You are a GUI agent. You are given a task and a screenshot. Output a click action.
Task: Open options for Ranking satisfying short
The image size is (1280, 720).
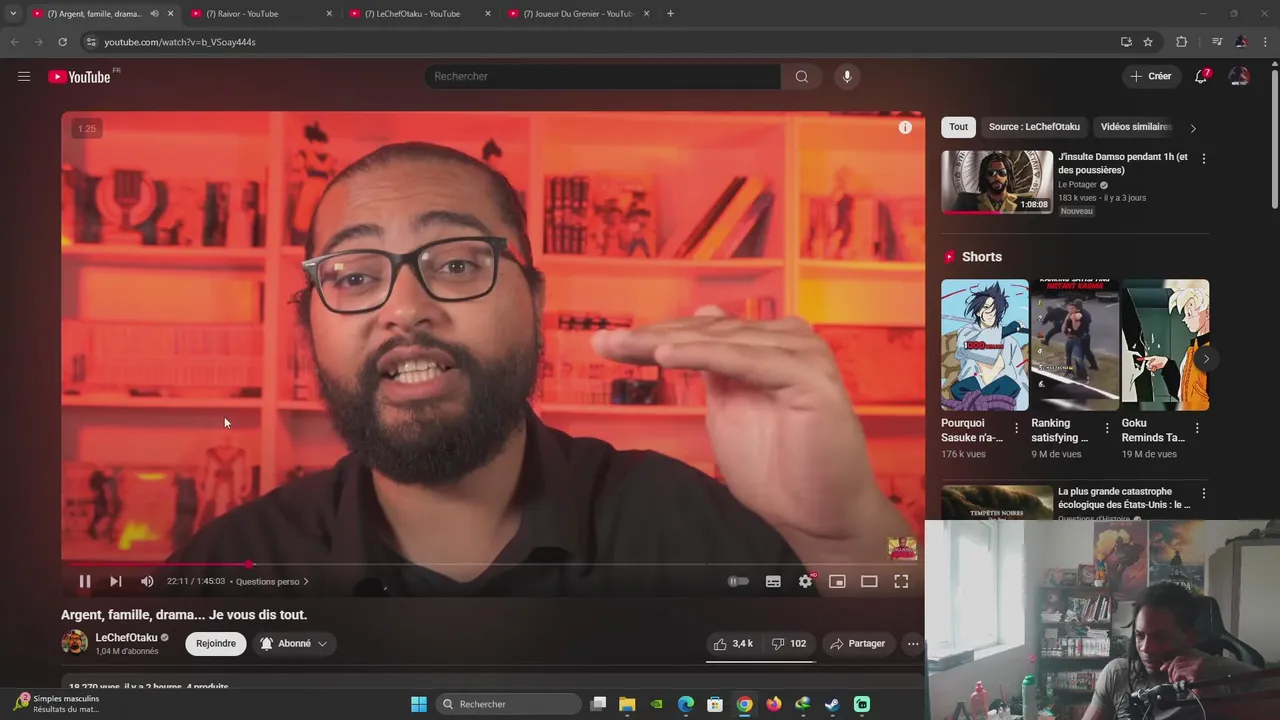1107,428
